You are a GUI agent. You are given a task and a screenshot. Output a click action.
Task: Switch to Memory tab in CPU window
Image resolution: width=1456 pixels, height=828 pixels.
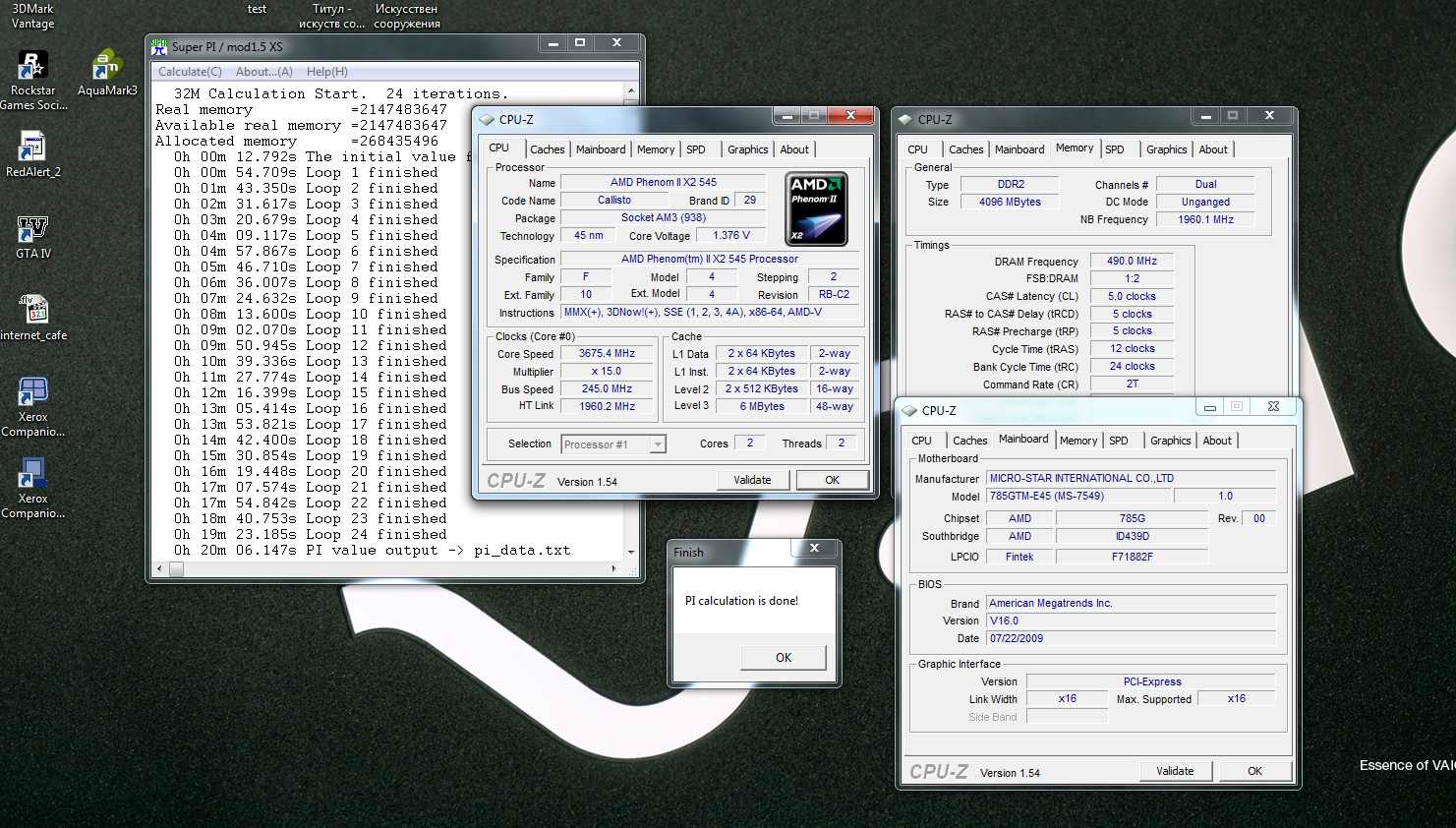click(655, 149)
